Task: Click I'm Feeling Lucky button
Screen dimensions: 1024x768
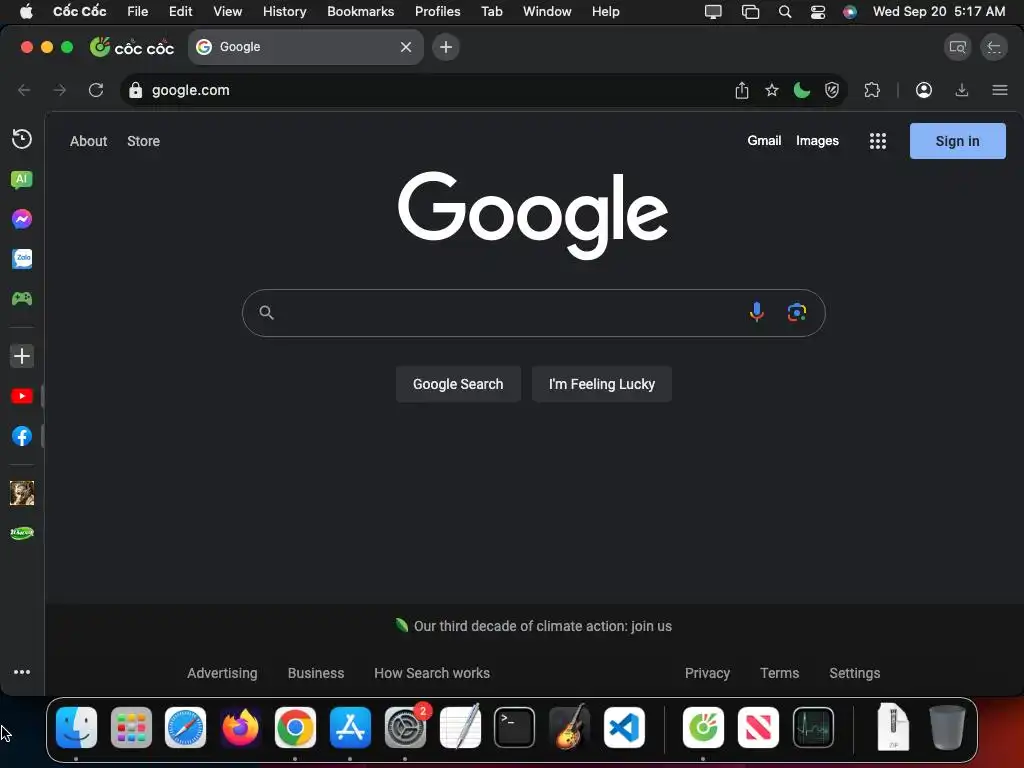Action: 601,384
